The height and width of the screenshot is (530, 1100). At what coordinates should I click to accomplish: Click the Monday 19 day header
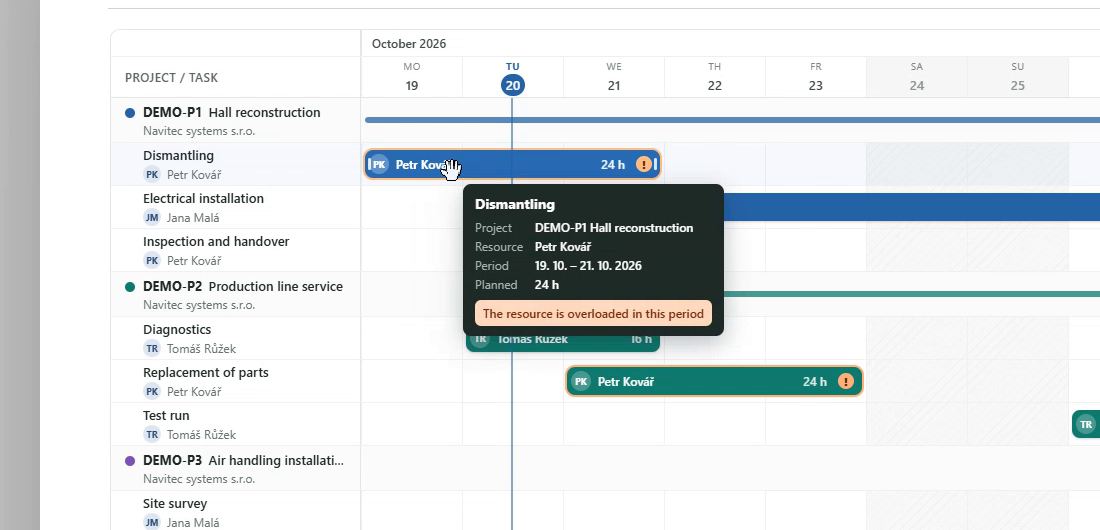[412, 77]
